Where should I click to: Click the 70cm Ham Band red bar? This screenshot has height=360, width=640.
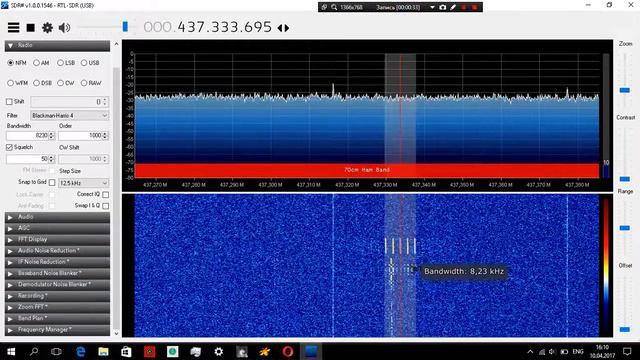coord(367,170)
